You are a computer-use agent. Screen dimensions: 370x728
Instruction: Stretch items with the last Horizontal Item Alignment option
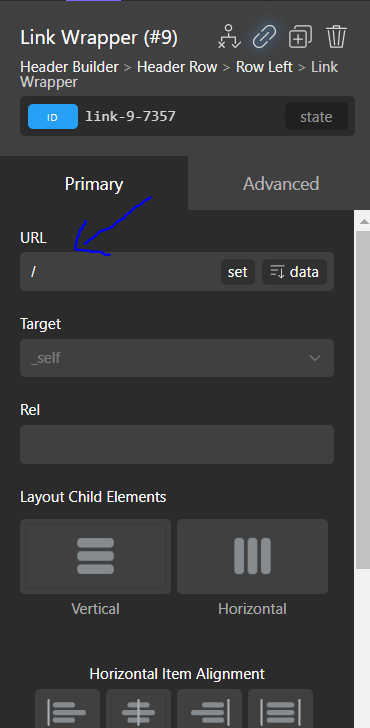pyautogui.click(x=280, y=708)
